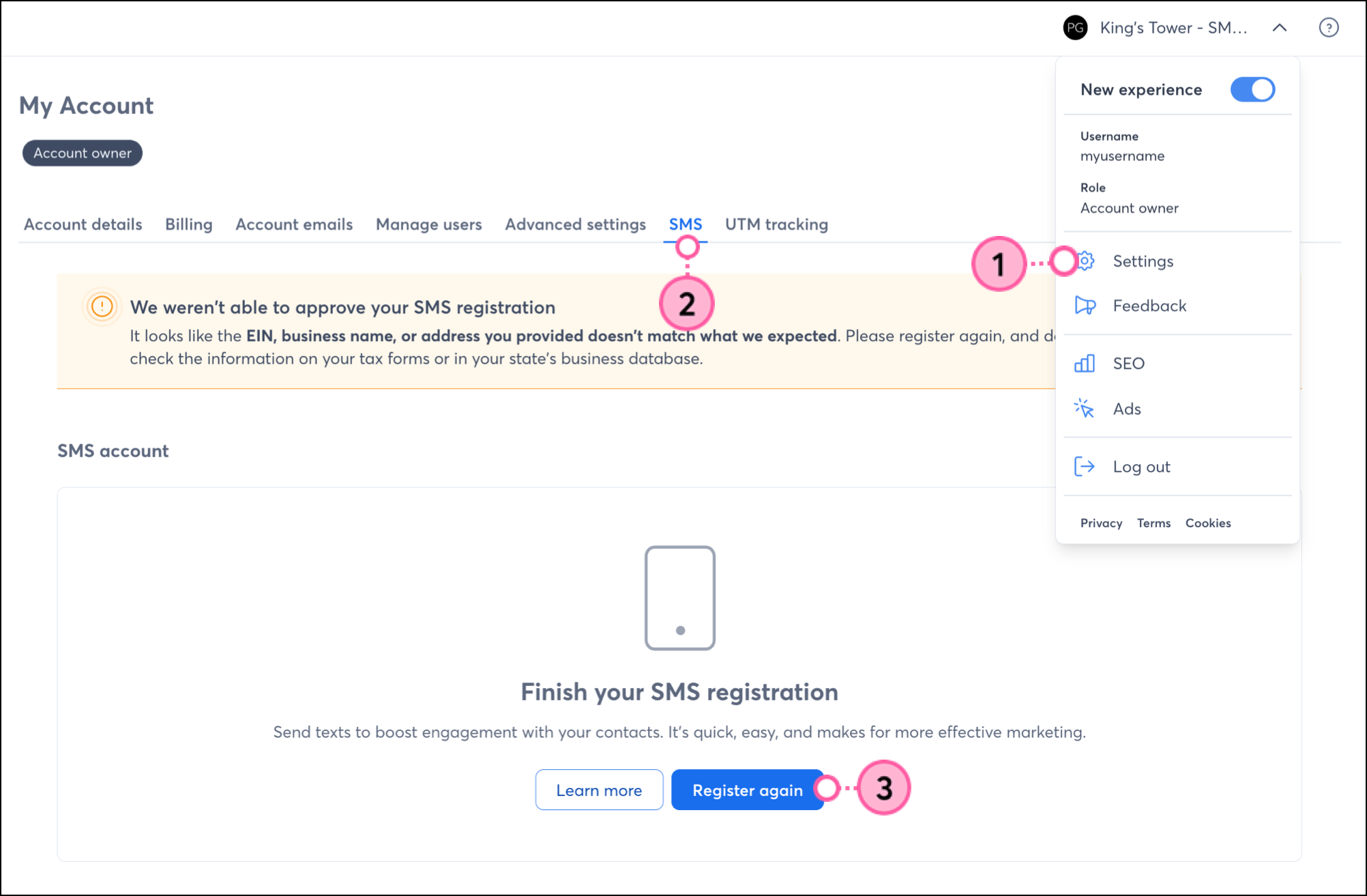Click the Learn more button
Image resolution: width=1367 pixels, height=896 pixels.
coord(599,790)
